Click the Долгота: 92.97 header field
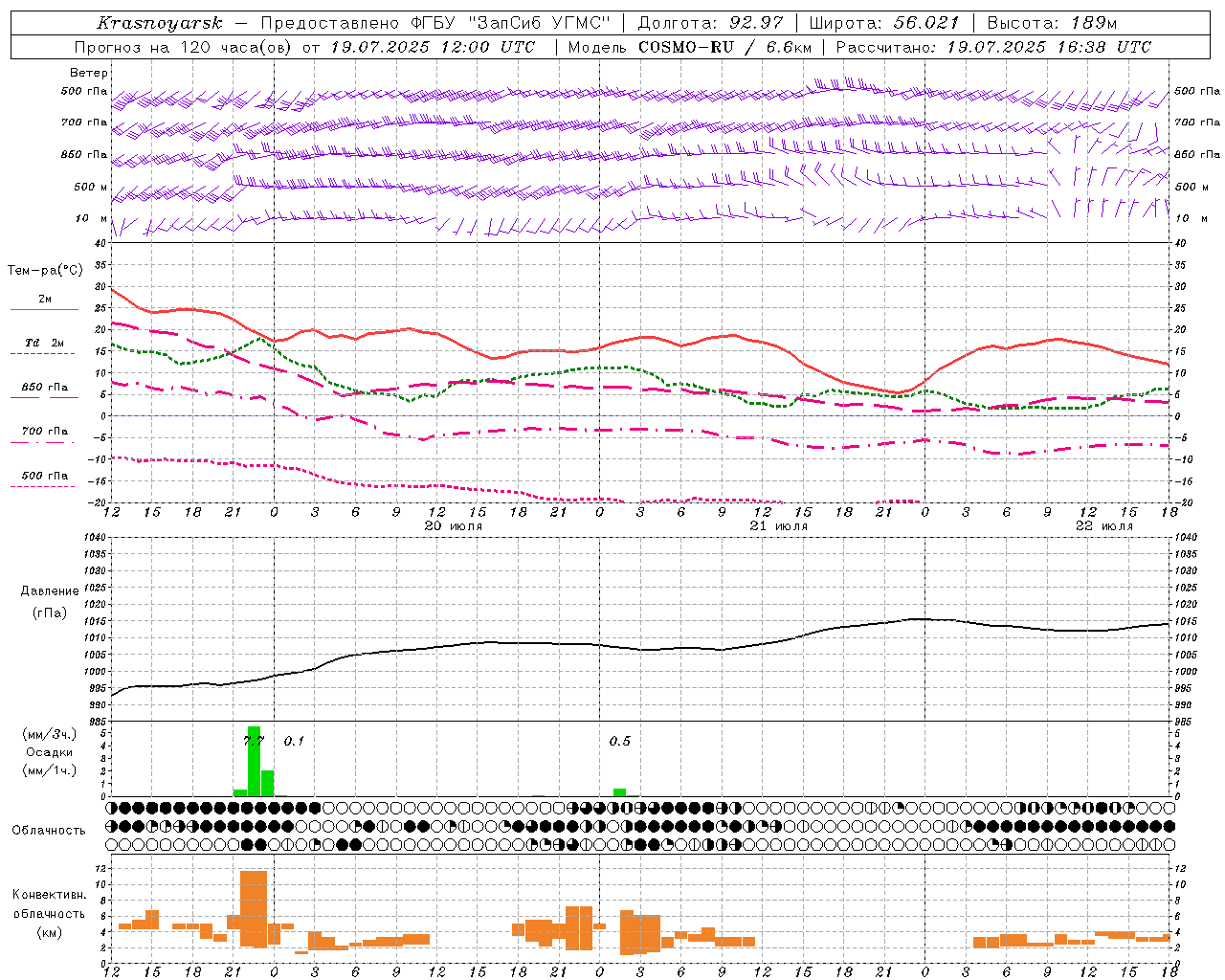Screen dimensions: 1225x980 tap(710, 23)
